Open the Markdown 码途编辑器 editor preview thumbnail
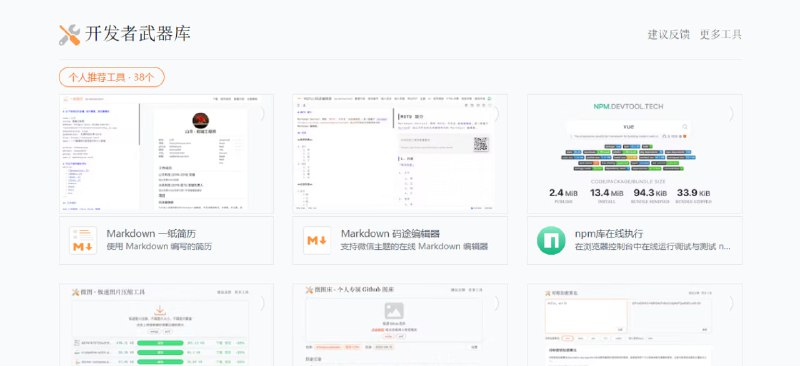Screen dimensions: 800x366 pyautogui.click(x=400, y=154)
